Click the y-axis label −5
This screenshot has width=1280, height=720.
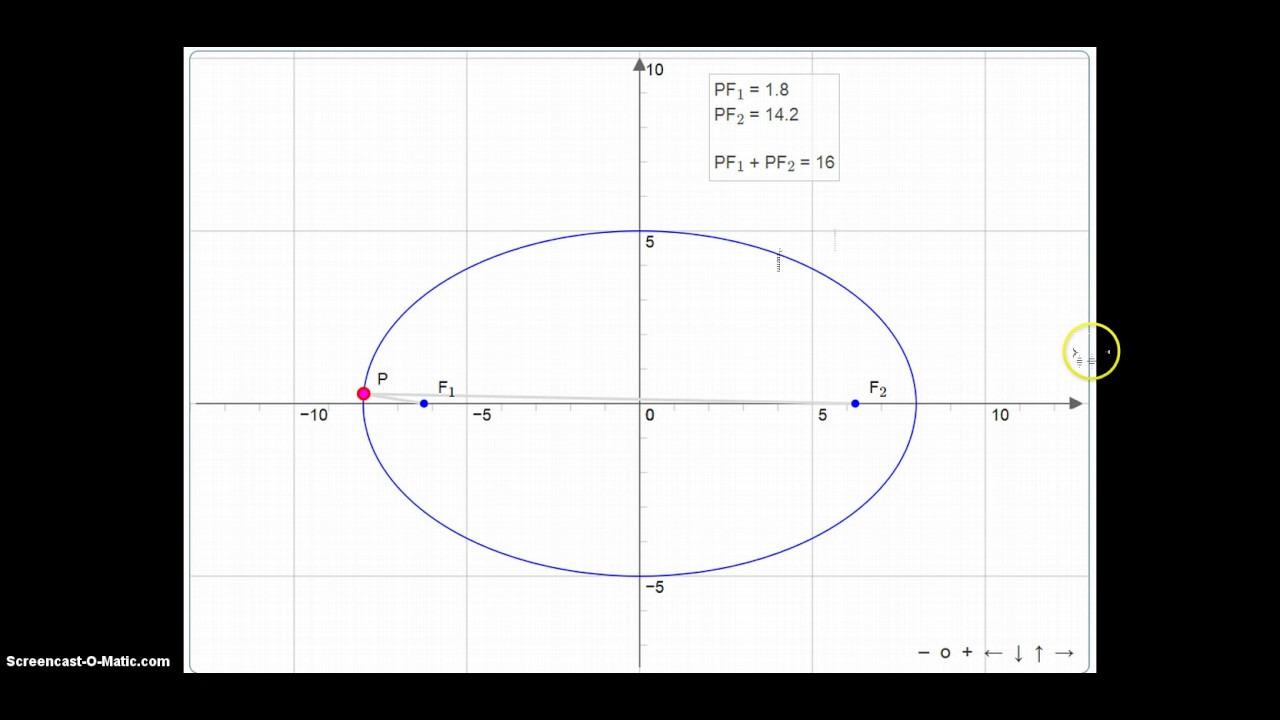[x=654, y=587]
